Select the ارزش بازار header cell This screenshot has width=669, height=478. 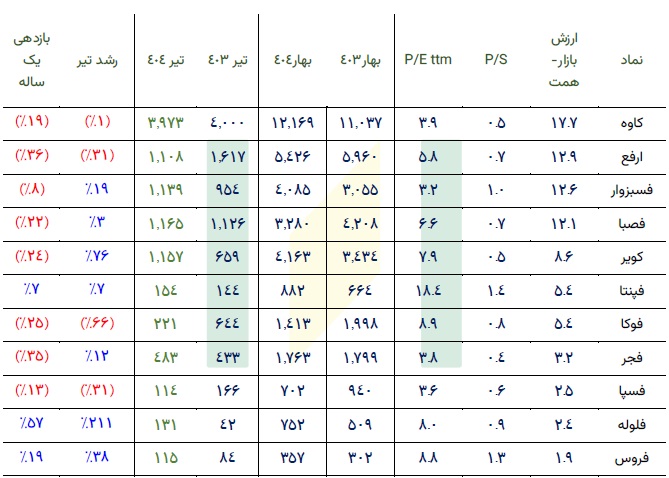coord(564,60)
